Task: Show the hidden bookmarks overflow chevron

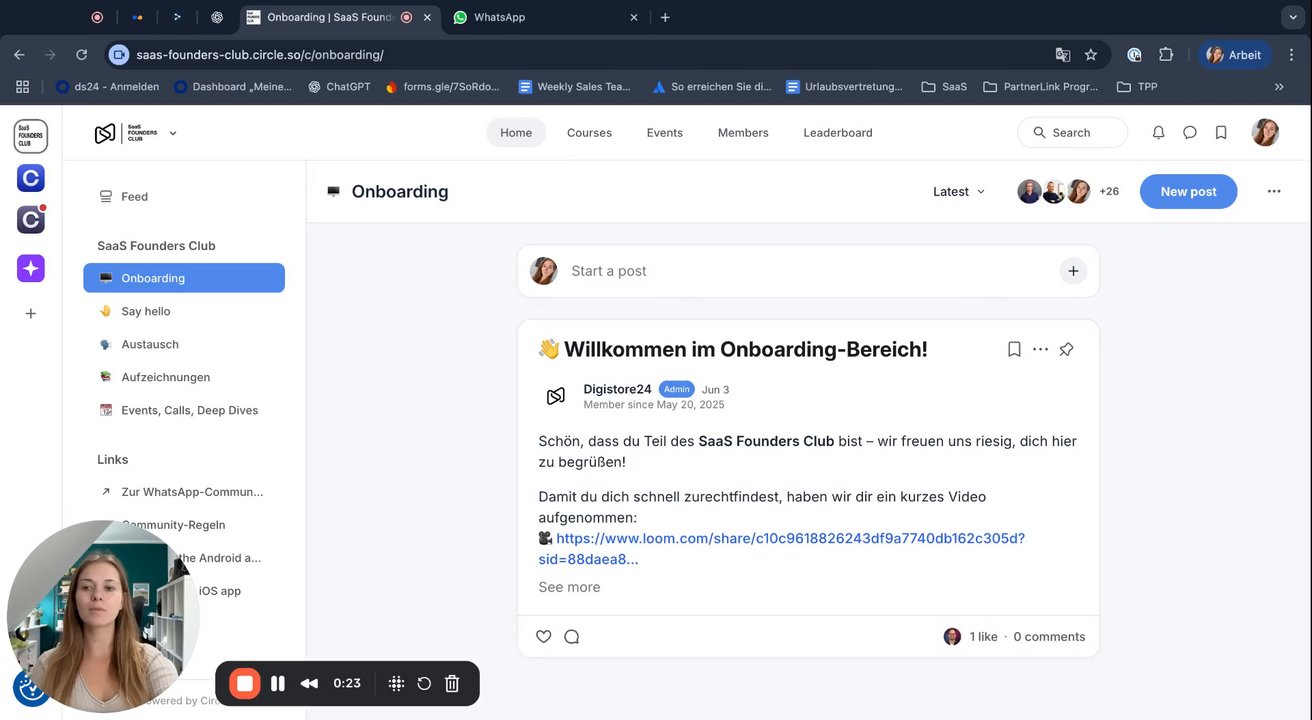Action: pos(1279,87)
